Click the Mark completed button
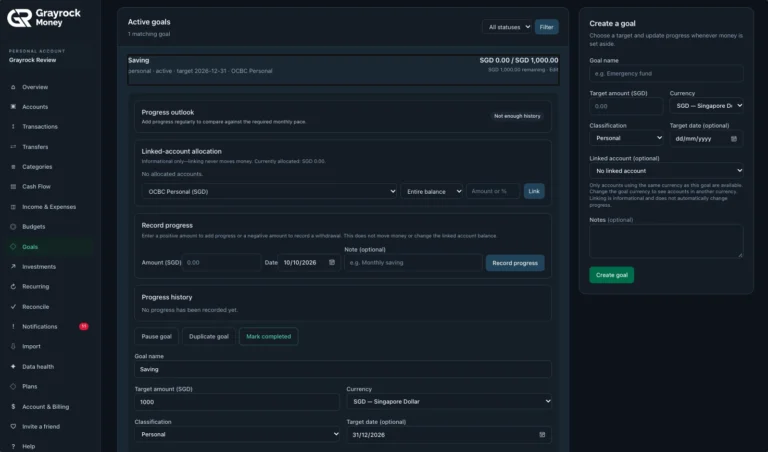This screenshot has width=768, height=452. pos(268,336)
